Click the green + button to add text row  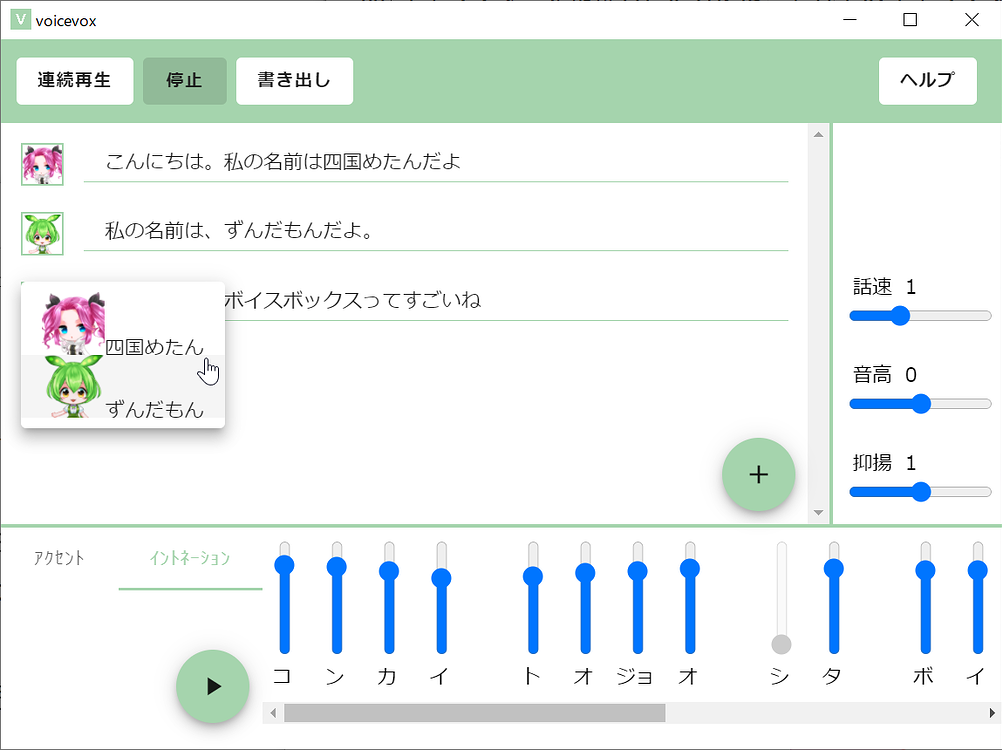point(758,474)
